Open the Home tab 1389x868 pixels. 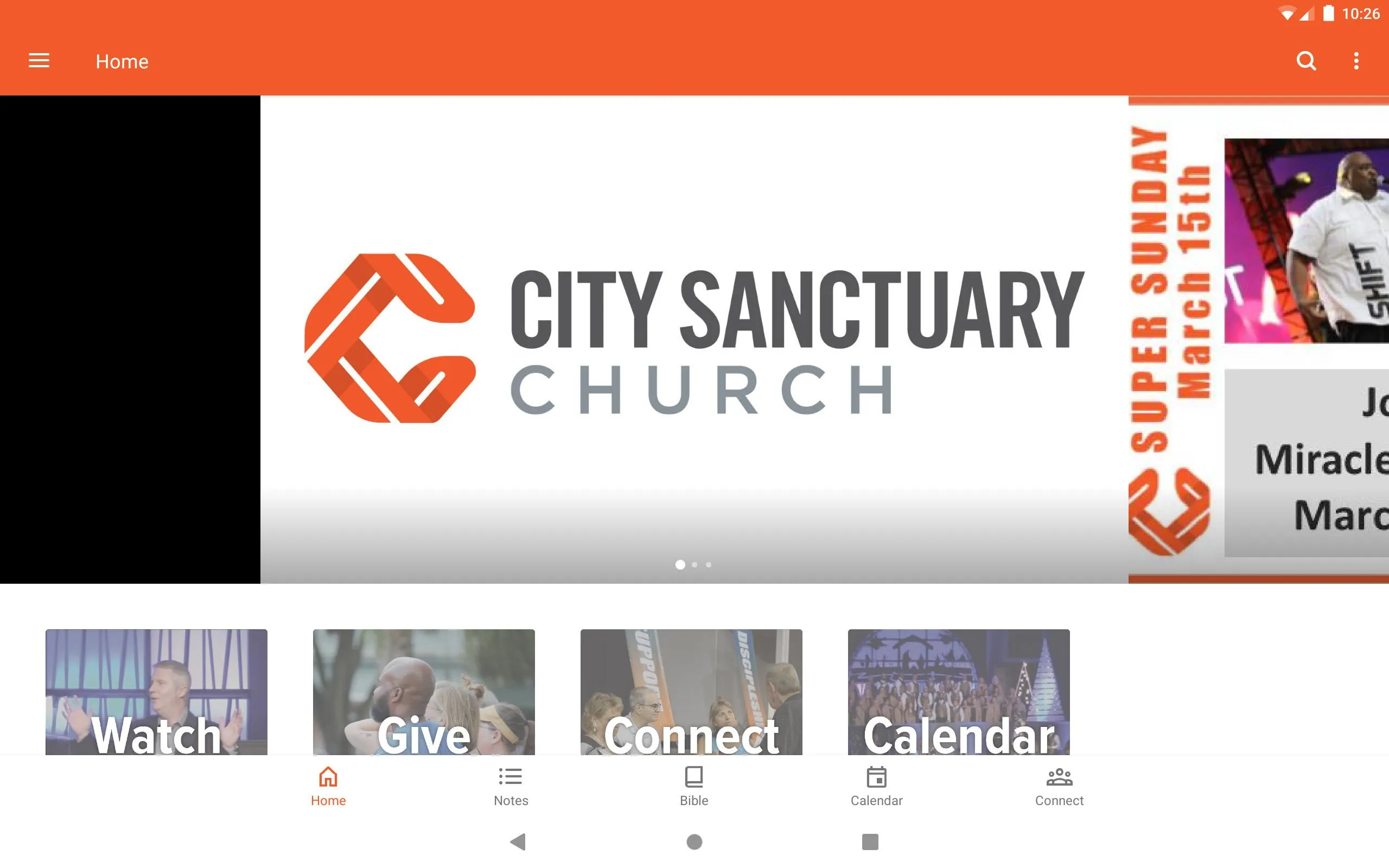(x=327, y=785)
